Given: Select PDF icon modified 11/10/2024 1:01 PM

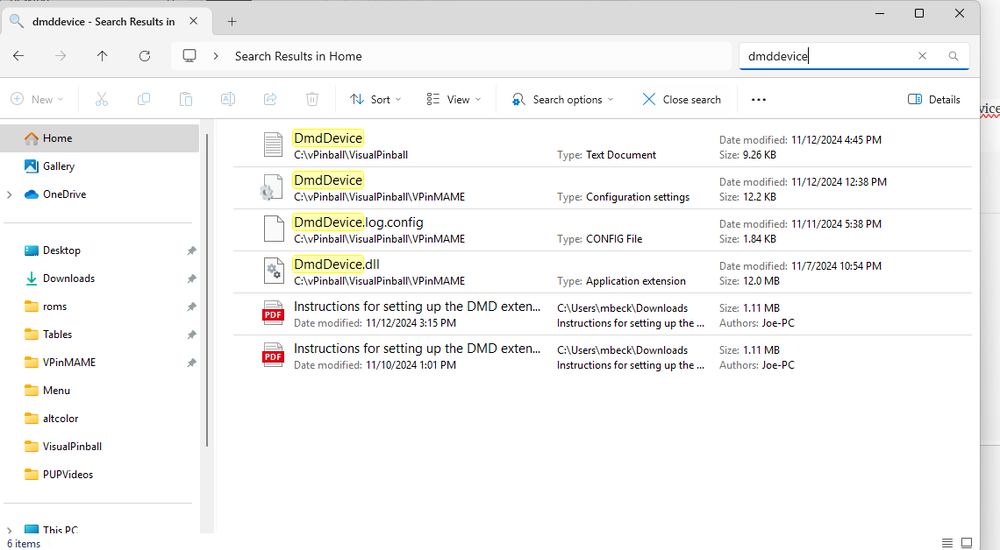Looking at the screenshot, I should pyautogui.click(x=273, y=355).
